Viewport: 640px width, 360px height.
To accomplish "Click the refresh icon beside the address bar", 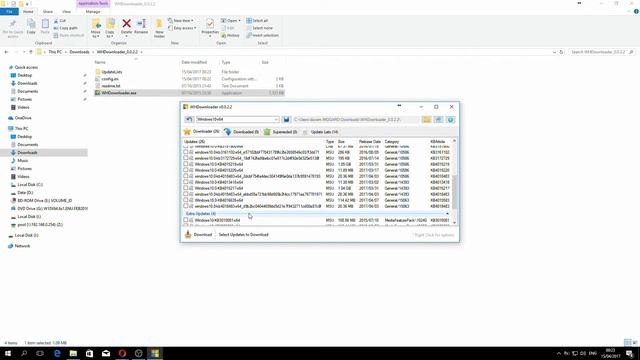I will point(561,52).
